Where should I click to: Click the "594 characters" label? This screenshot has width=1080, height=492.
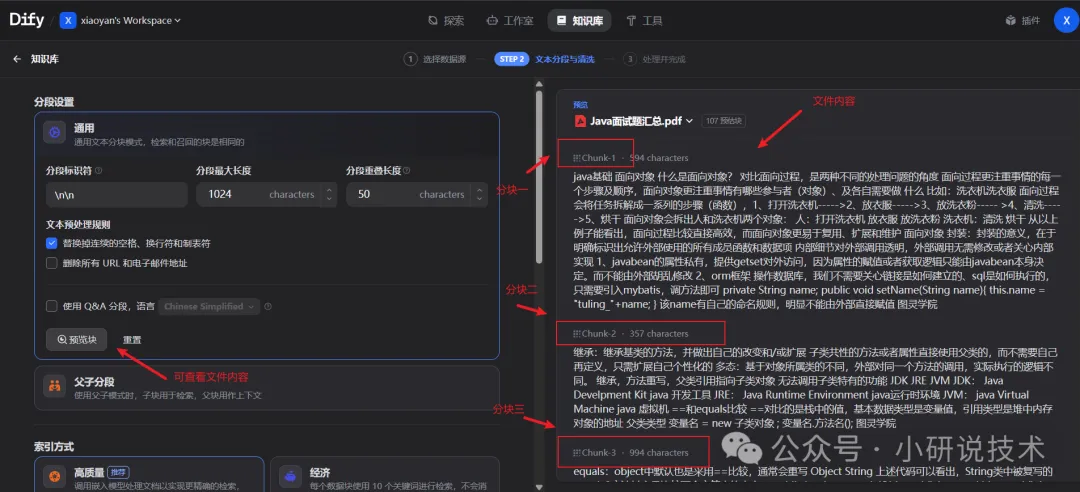pyautogui.click(x=658, y=158)
